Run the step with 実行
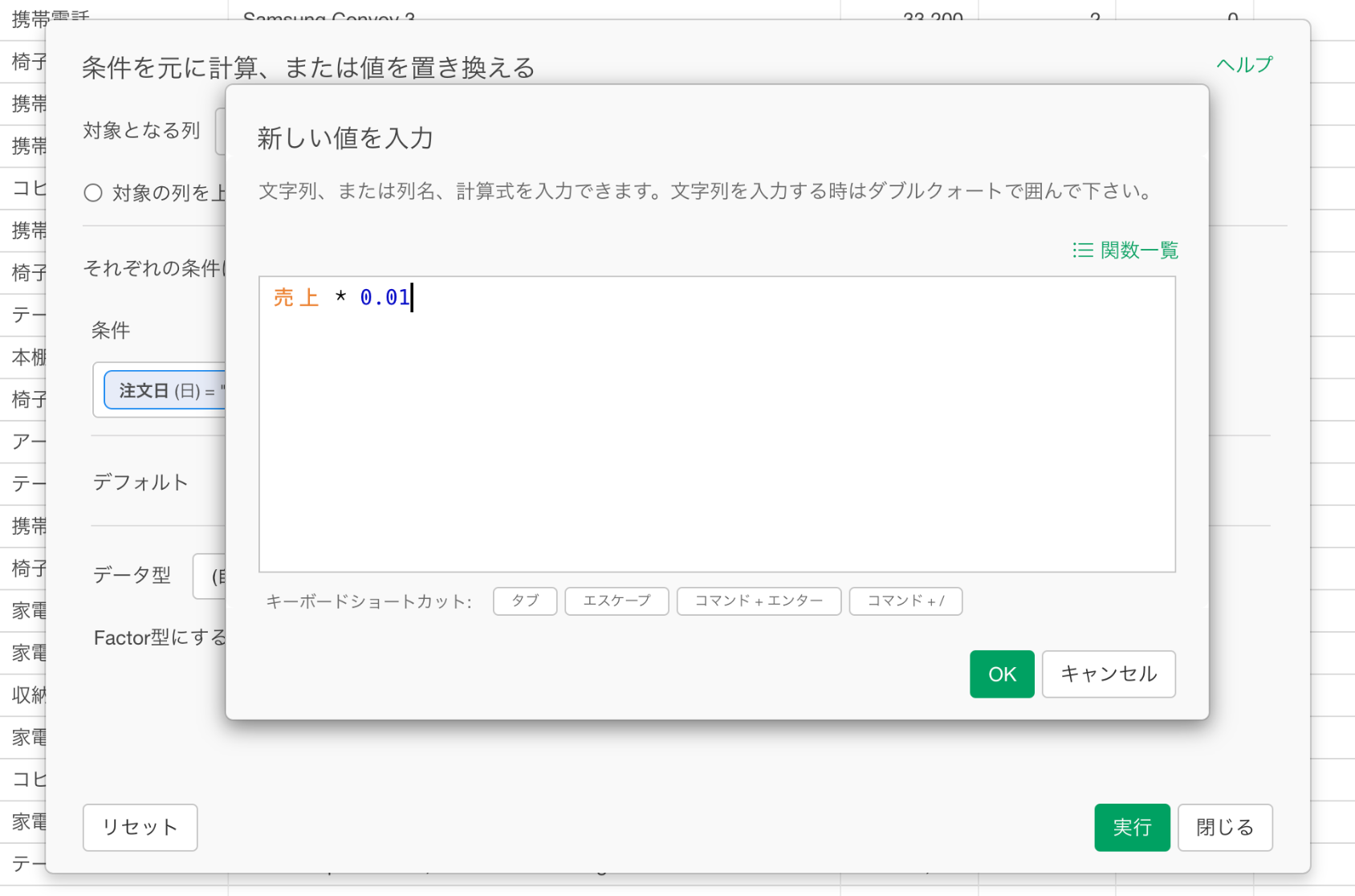The height and width of the screenshot is (896, 1355). 1131,827
